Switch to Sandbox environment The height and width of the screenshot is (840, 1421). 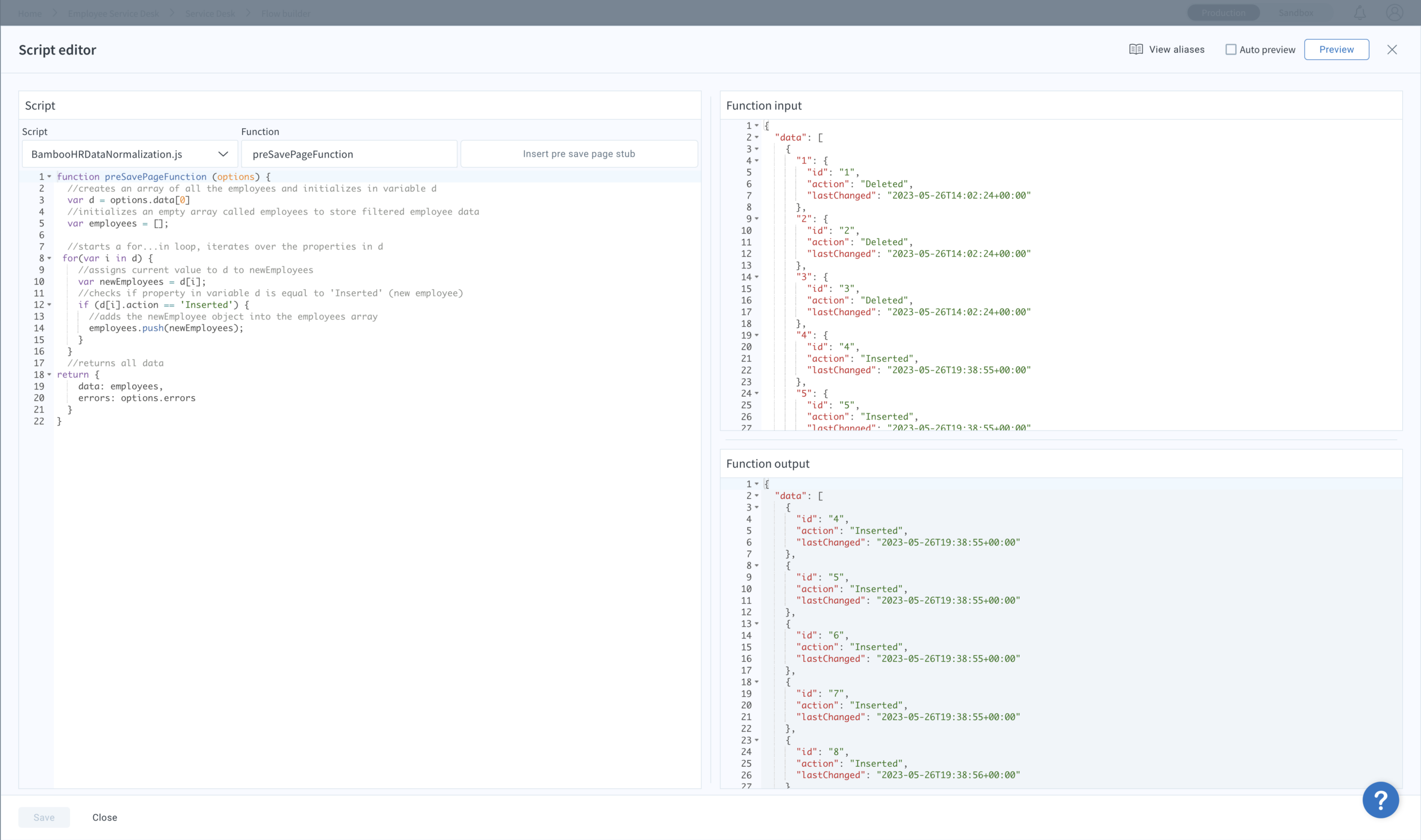pos(1296,13)
